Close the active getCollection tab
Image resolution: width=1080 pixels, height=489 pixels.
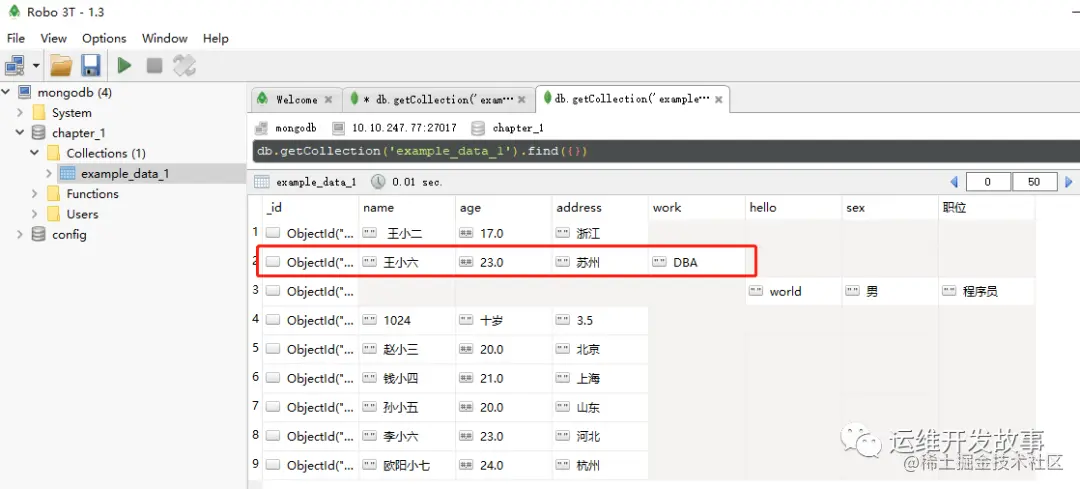tap(718, 100)
